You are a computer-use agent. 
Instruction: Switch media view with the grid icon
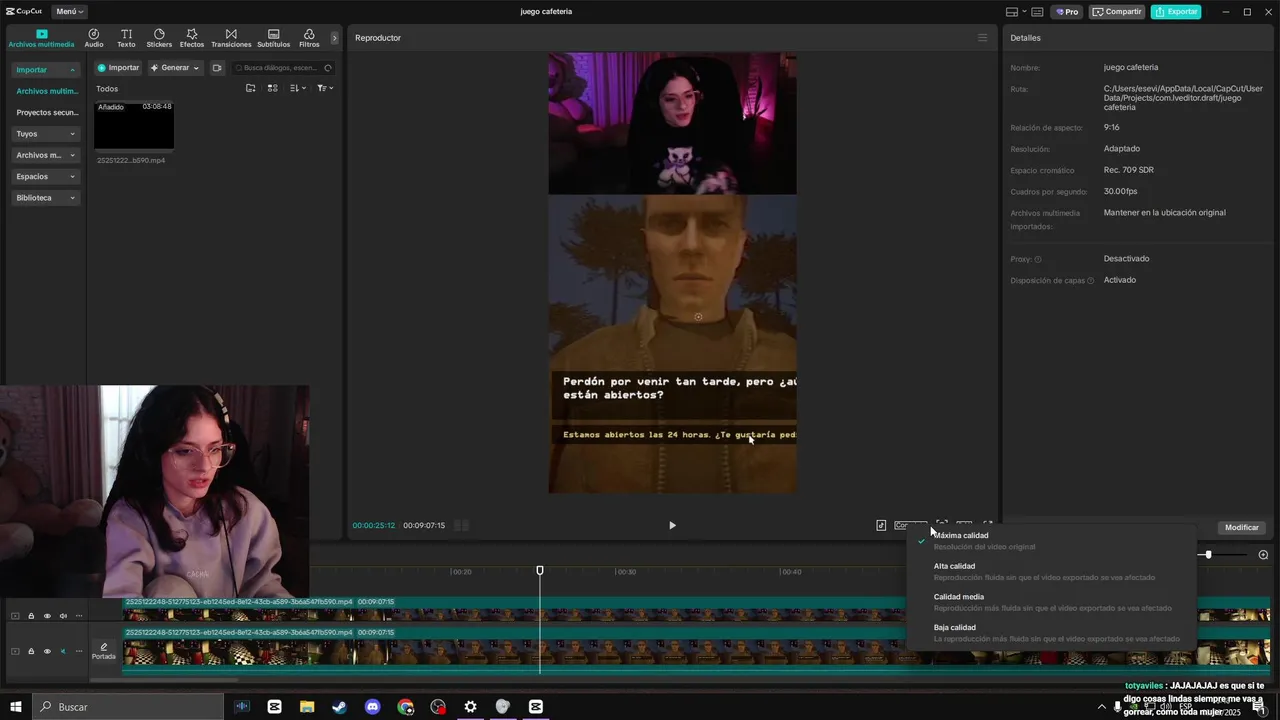(272, 88)
